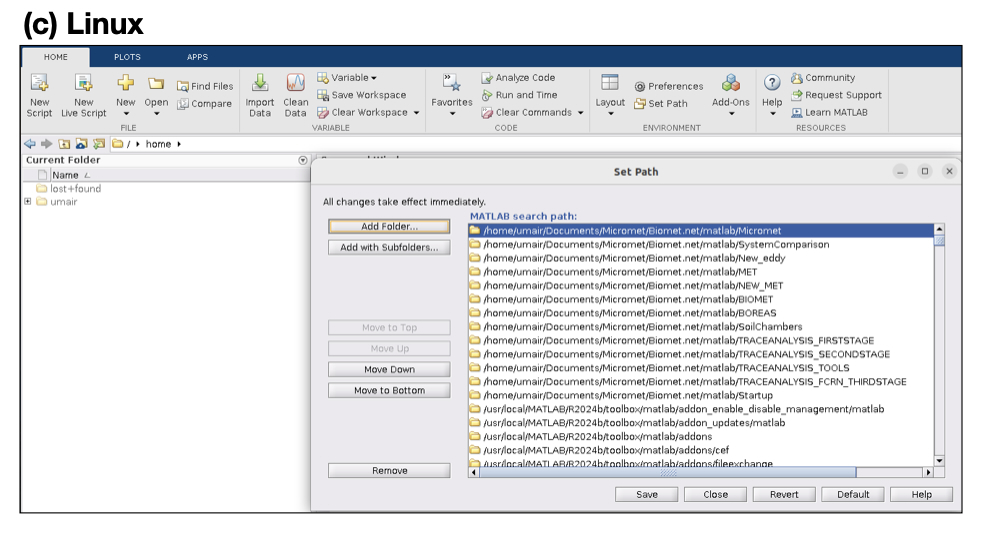Expand the umair folder tree node
986x535 pixels.
[28, 202]
